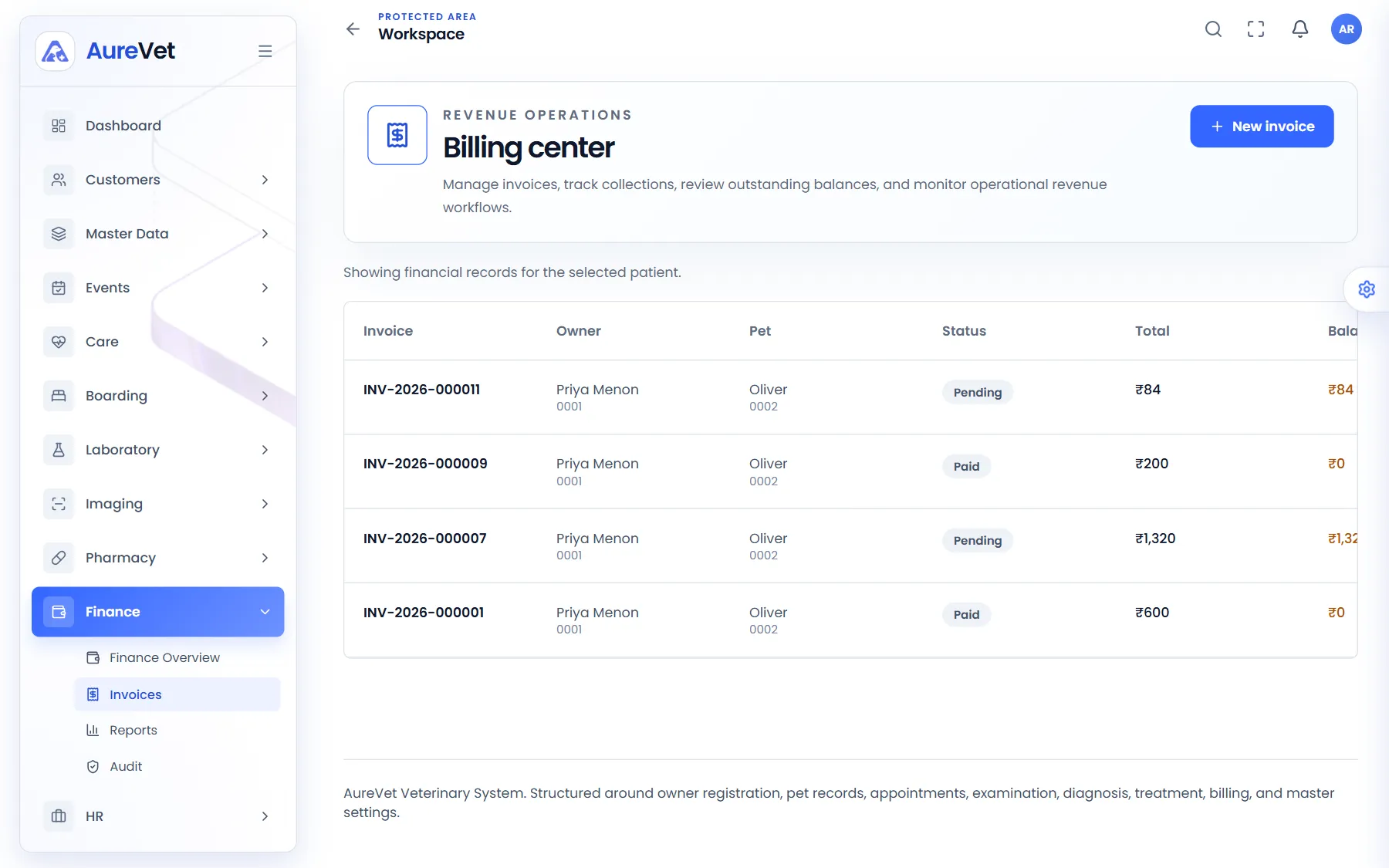Enter fullscreen using the expand icon

(1256, 29)
